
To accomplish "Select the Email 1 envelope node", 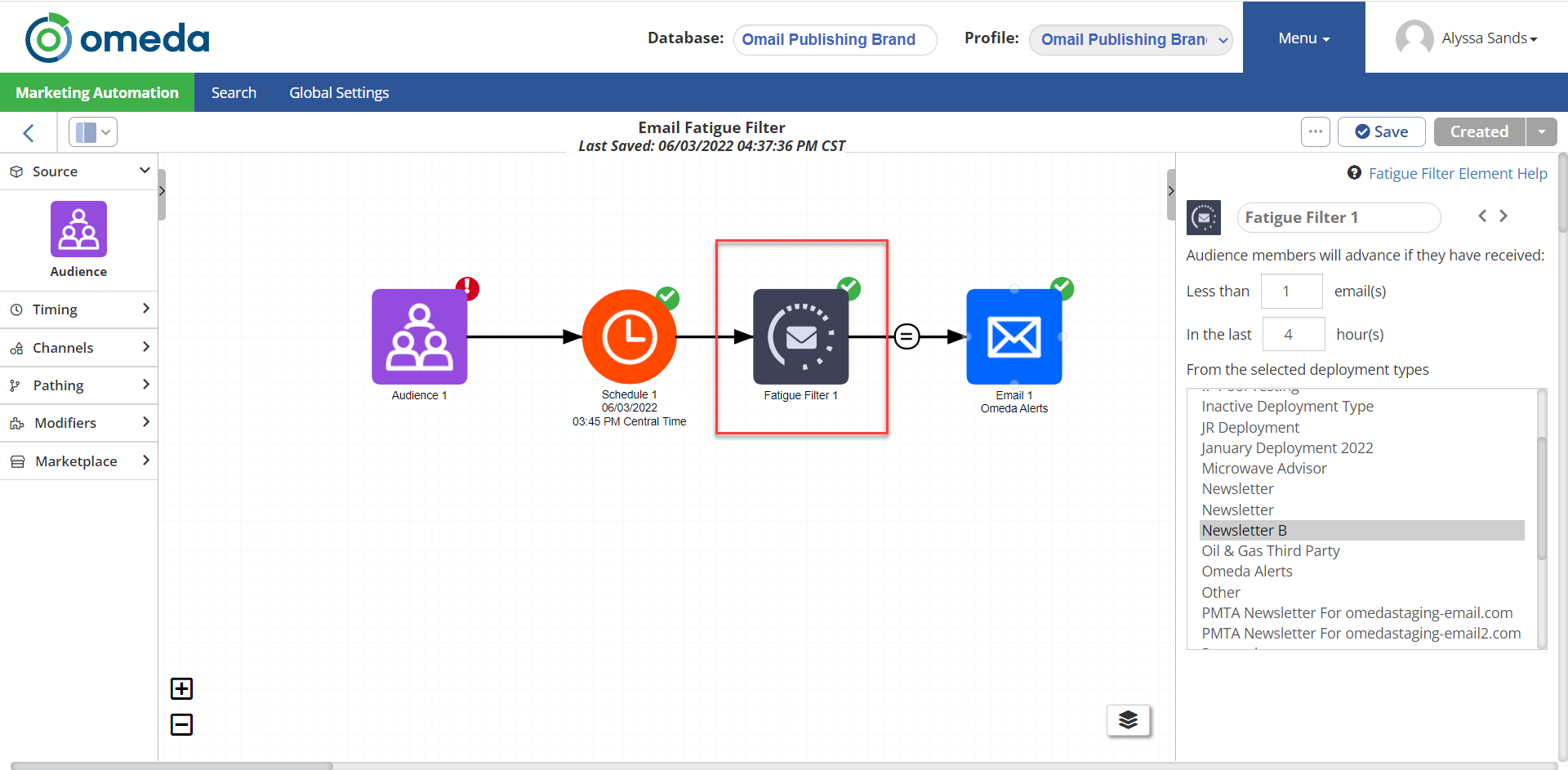I will tap(1013, 336).
